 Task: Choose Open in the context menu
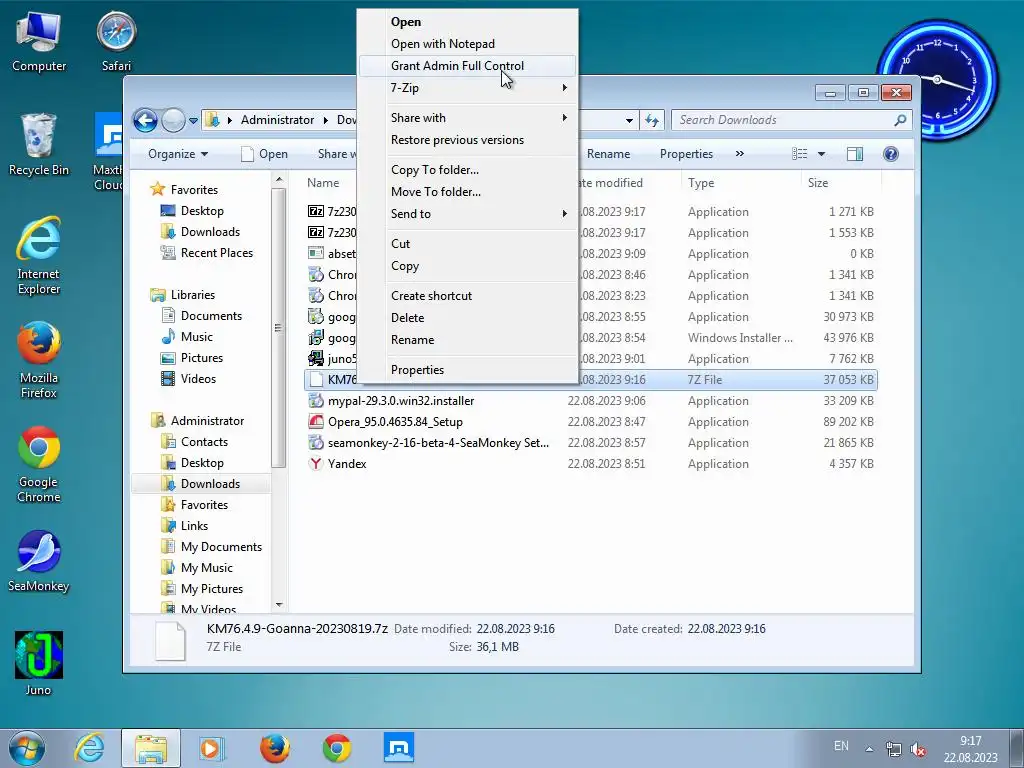click(468, 22)
